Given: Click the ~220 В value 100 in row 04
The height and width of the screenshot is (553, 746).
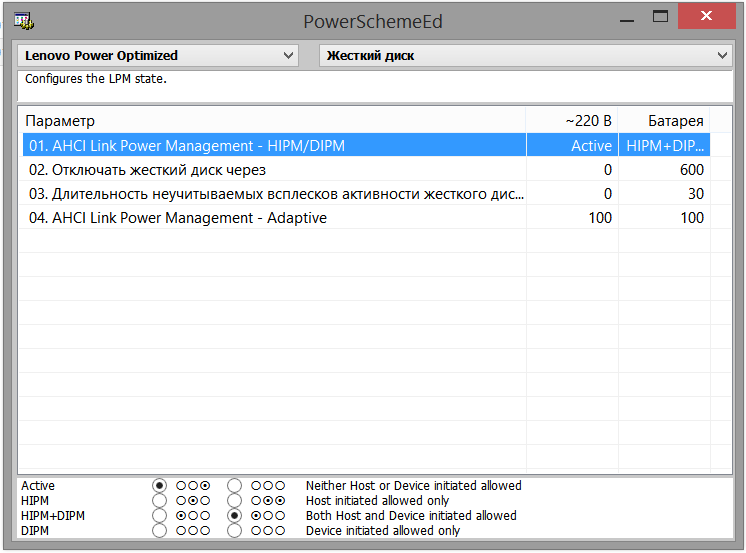Looking at the screenshot, I should 600,218.
